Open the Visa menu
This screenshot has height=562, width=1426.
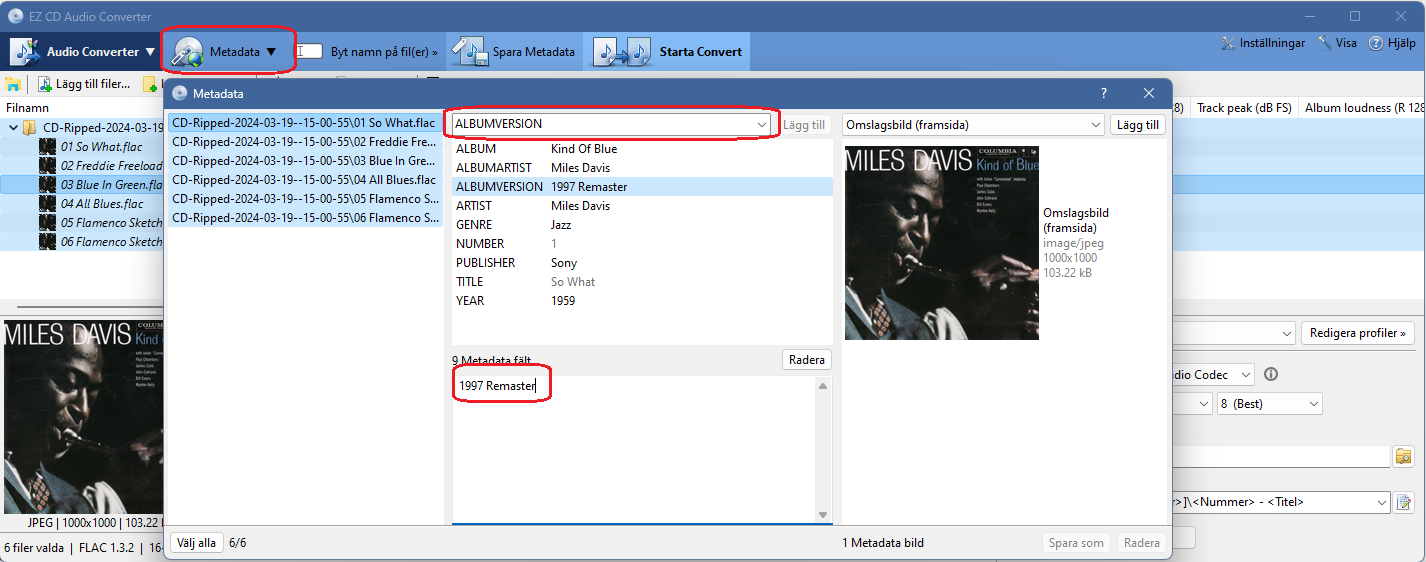[1337, 43]
